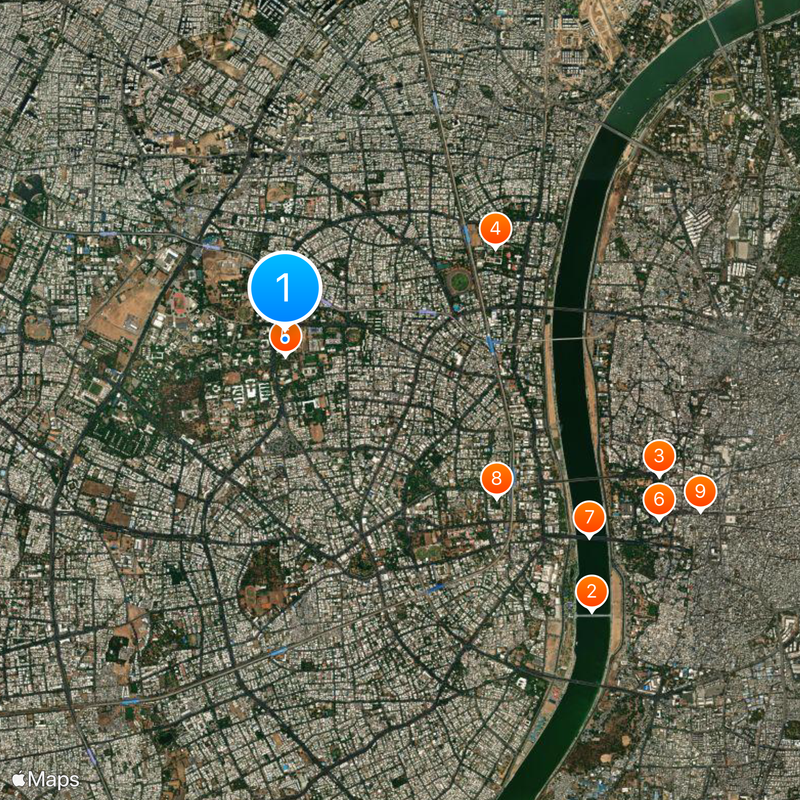Click the orange map pin numbered 2
Screen dimensions: 800x800
click(591, 593)
